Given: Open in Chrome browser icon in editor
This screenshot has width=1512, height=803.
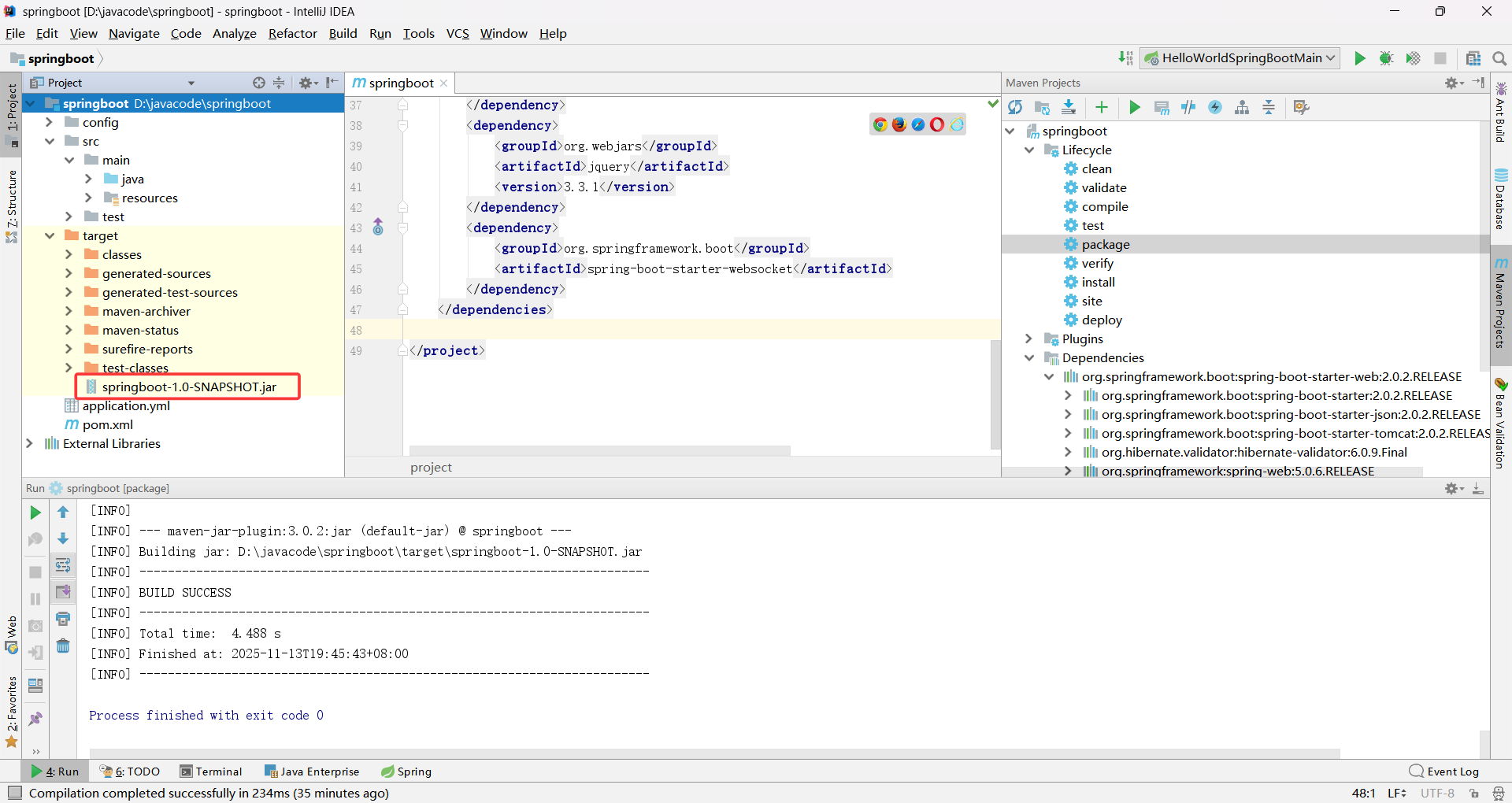Looking at the screenshot, I should click(x=880, y=124).
